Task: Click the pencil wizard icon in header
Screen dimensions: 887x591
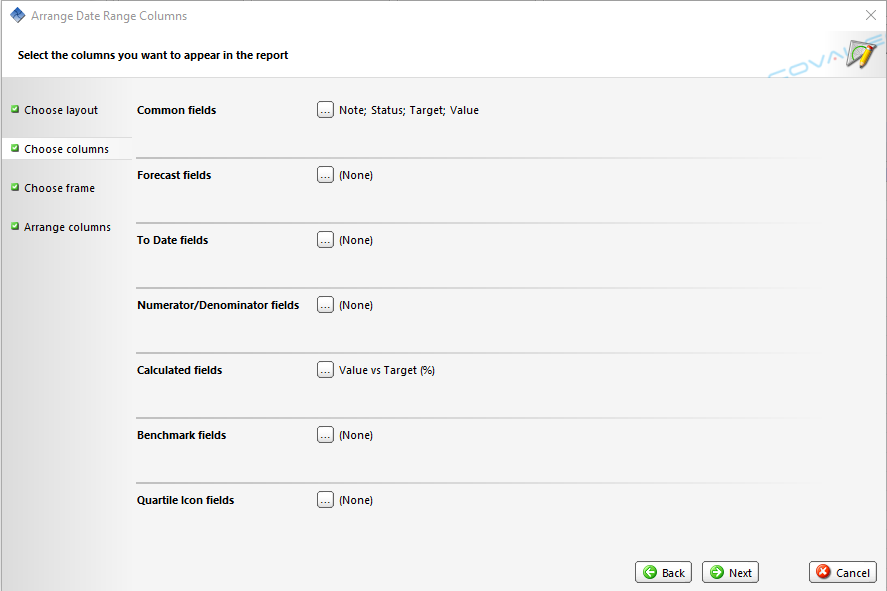Action: coord(861,54)
